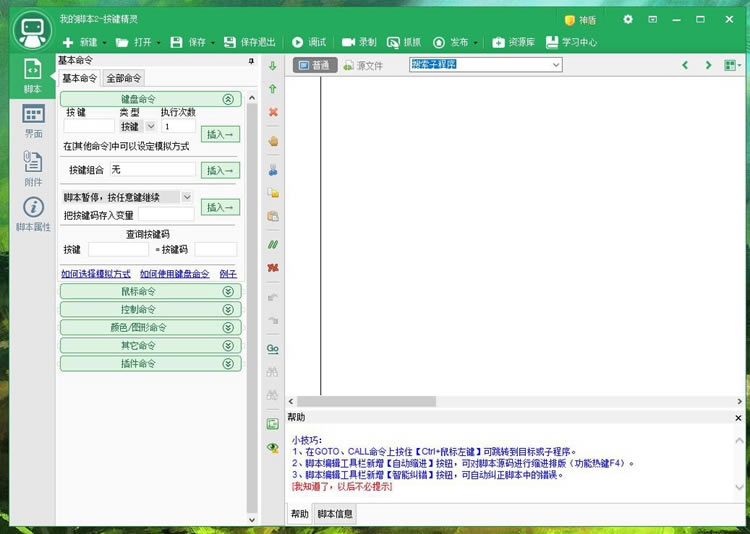
Task: Click the Go jump-to-line icon
Action: [x=273, y=348]
